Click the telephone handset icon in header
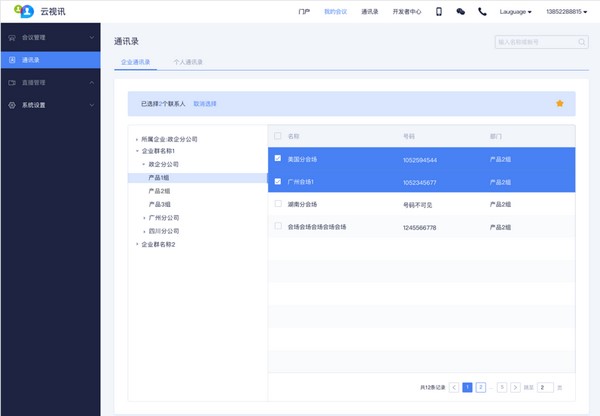The width and height of the screenshot is (600, 416). (482, 12)
